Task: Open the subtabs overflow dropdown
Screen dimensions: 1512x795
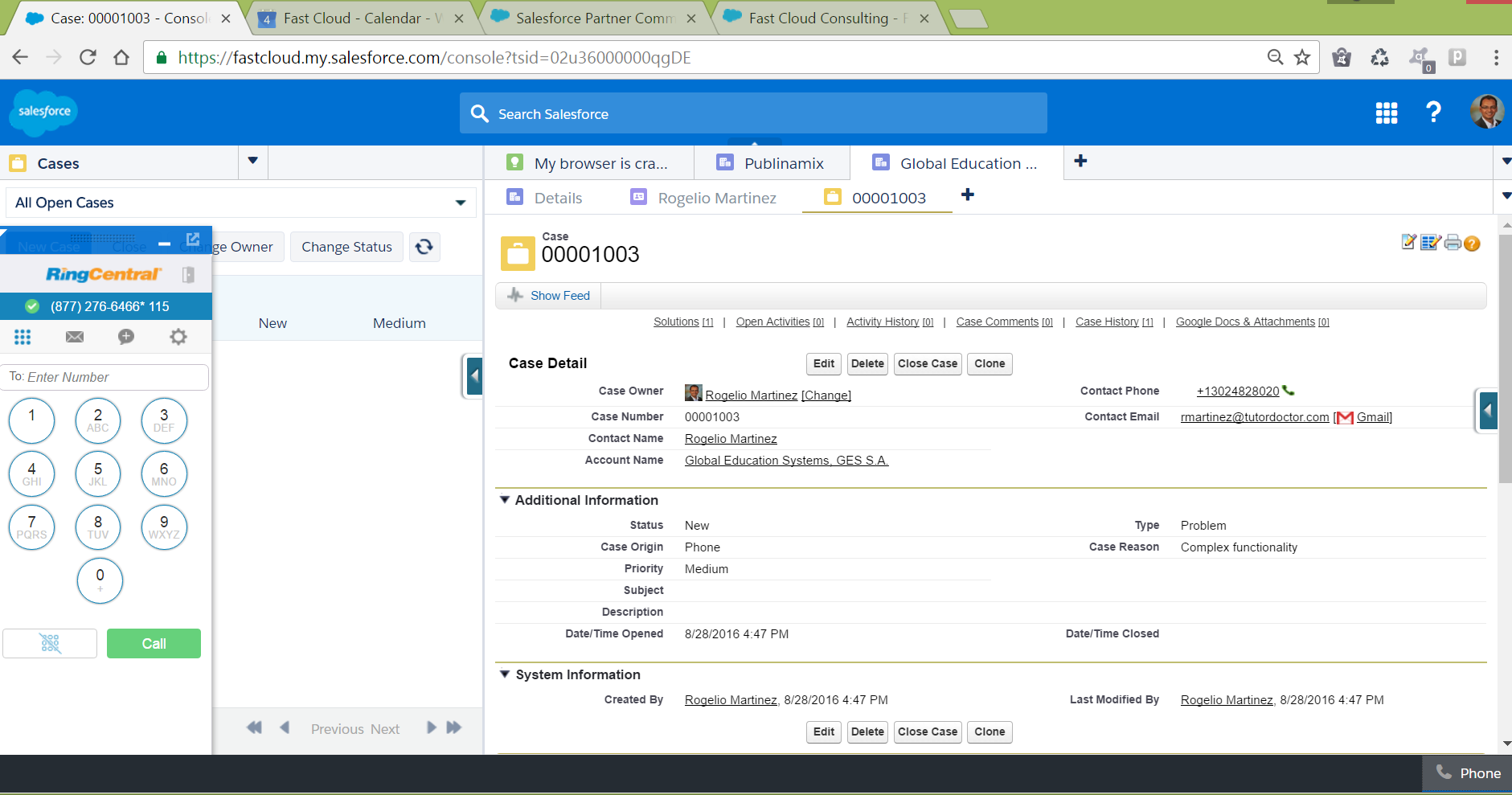Action: tap(1506, 196)
